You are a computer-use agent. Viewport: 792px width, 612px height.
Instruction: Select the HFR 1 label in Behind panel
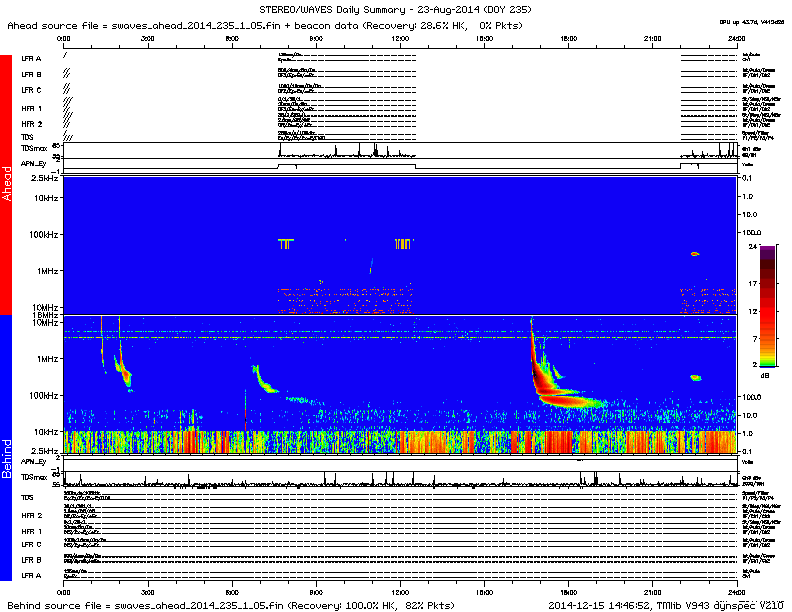[x=32, y=531]
